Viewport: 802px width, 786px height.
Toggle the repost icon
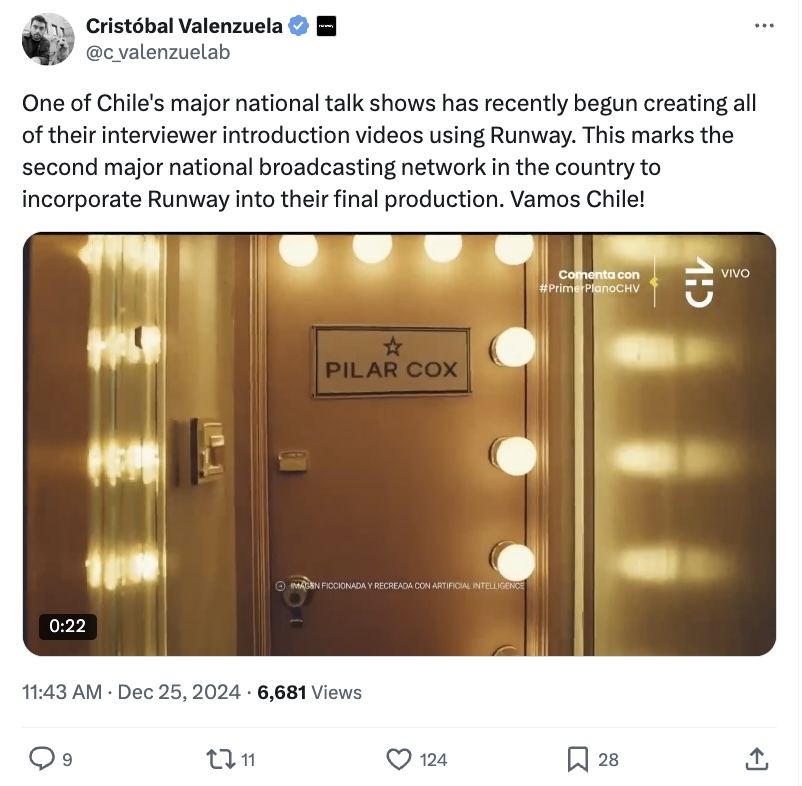click(x=220, y=759)
